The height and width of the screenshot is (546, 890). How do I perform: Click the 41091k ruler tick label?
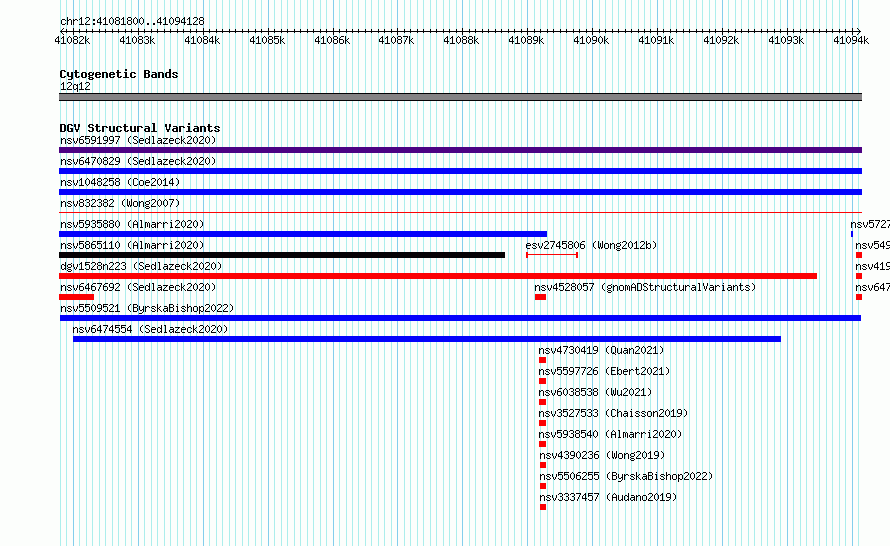[x=656, y=40]
